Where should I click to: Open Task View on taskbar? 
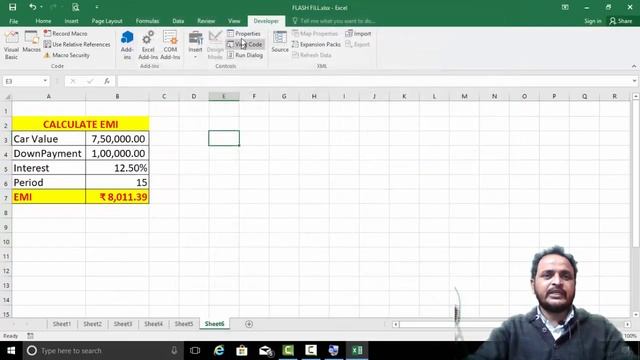[195, 351]
